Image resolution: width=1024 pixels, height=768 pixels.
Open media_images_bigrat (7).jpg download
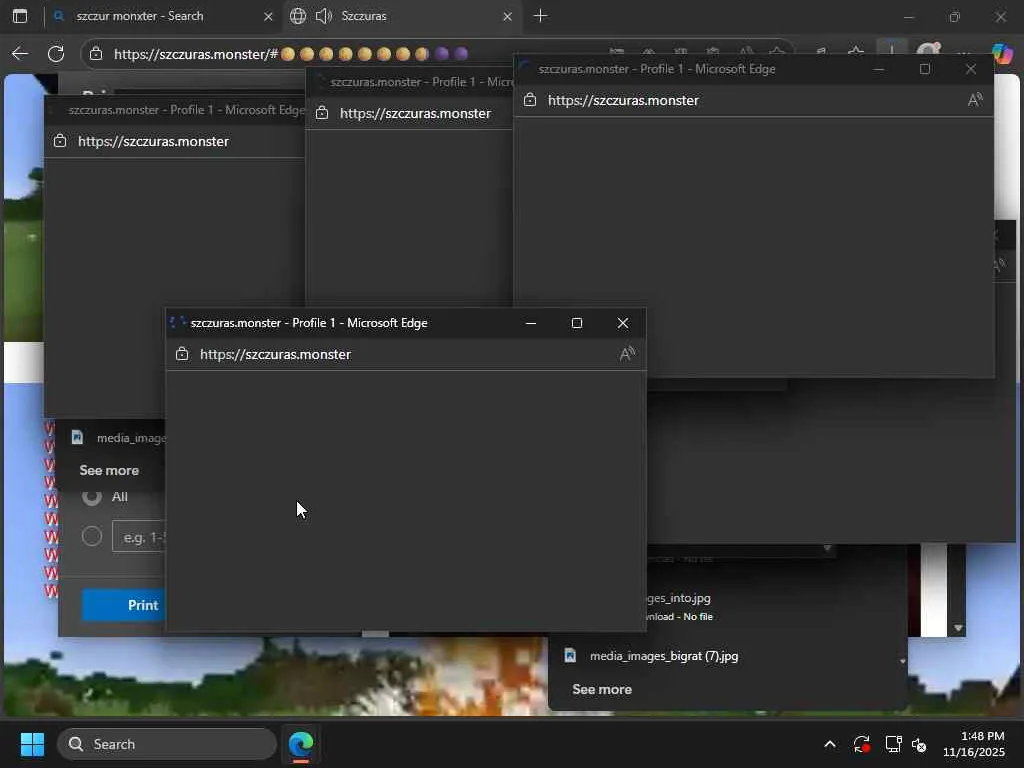coord(664,656)
